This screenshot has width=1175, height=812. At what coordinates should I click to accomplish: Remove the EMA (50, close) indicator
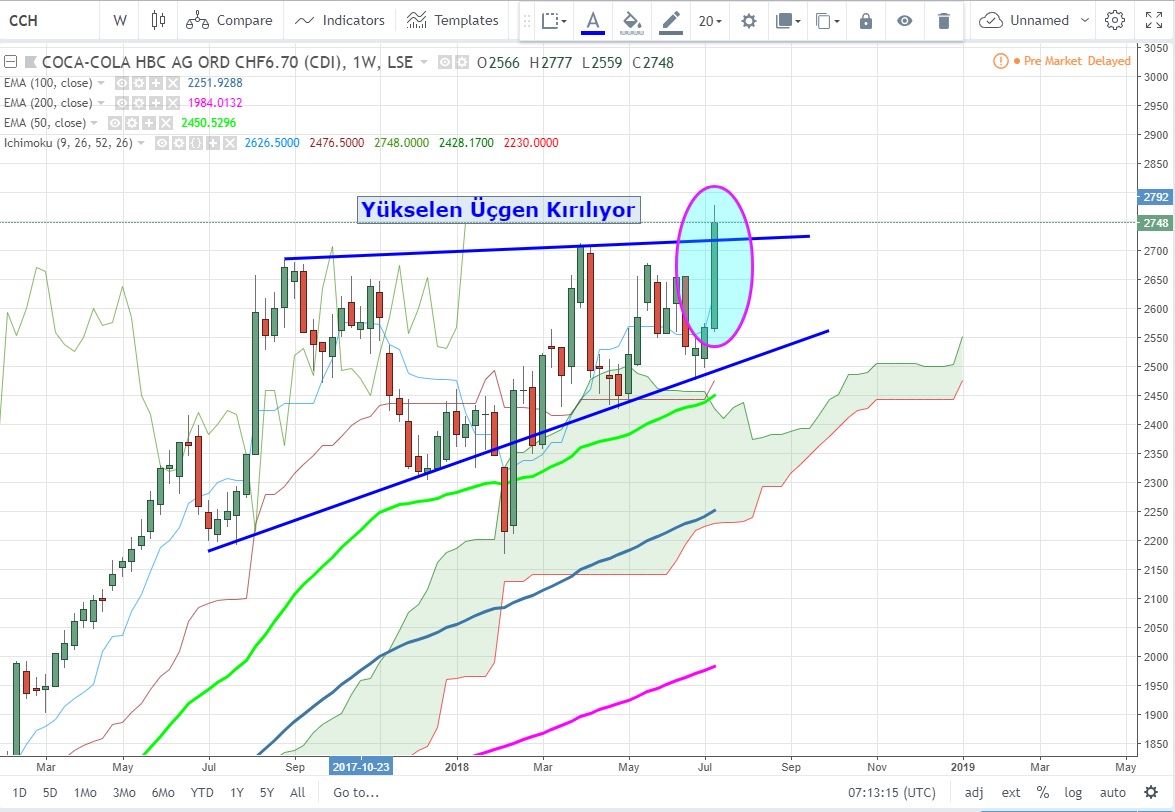[166, 123]
